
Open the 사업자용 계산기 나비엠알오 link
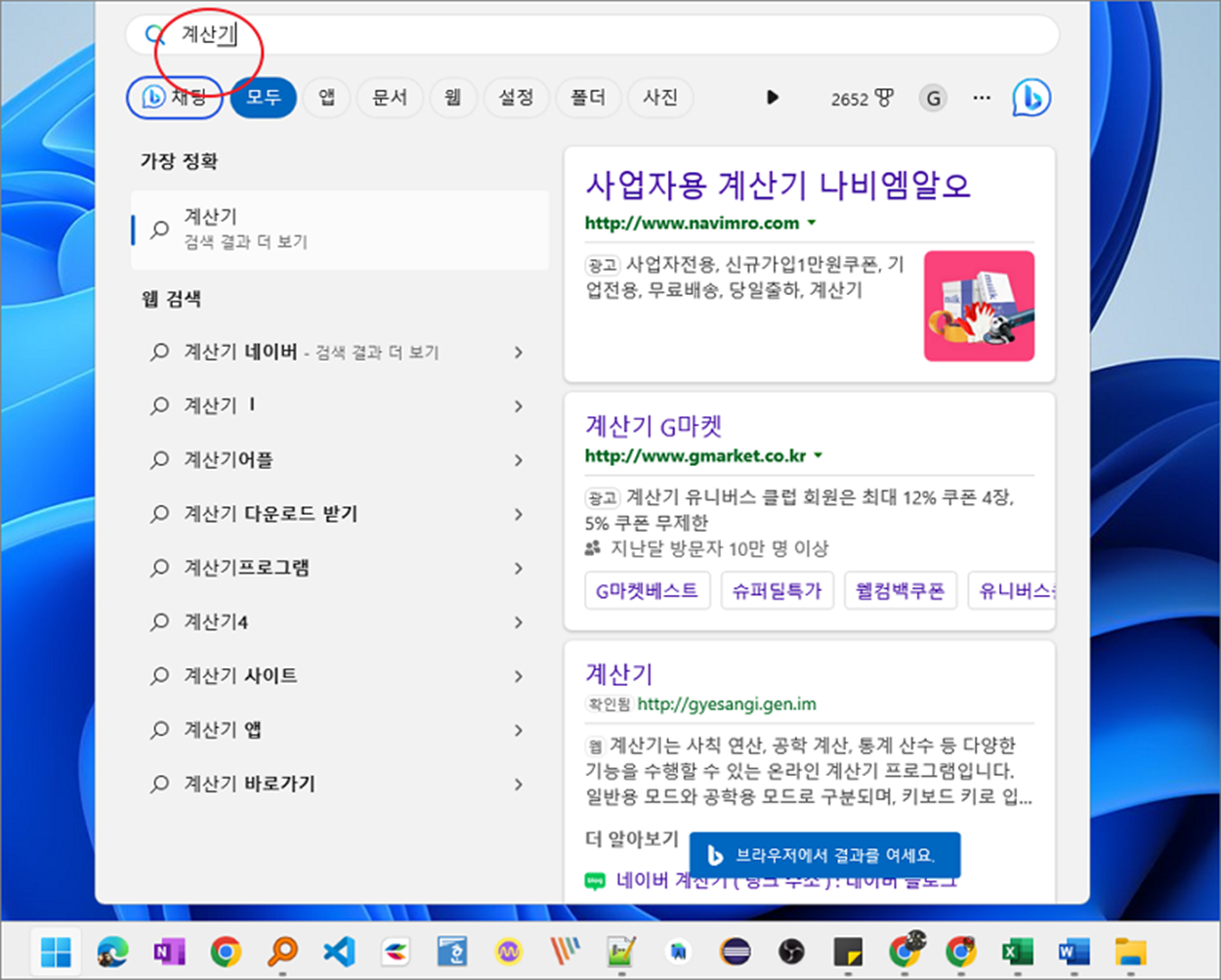pos(779,185)
